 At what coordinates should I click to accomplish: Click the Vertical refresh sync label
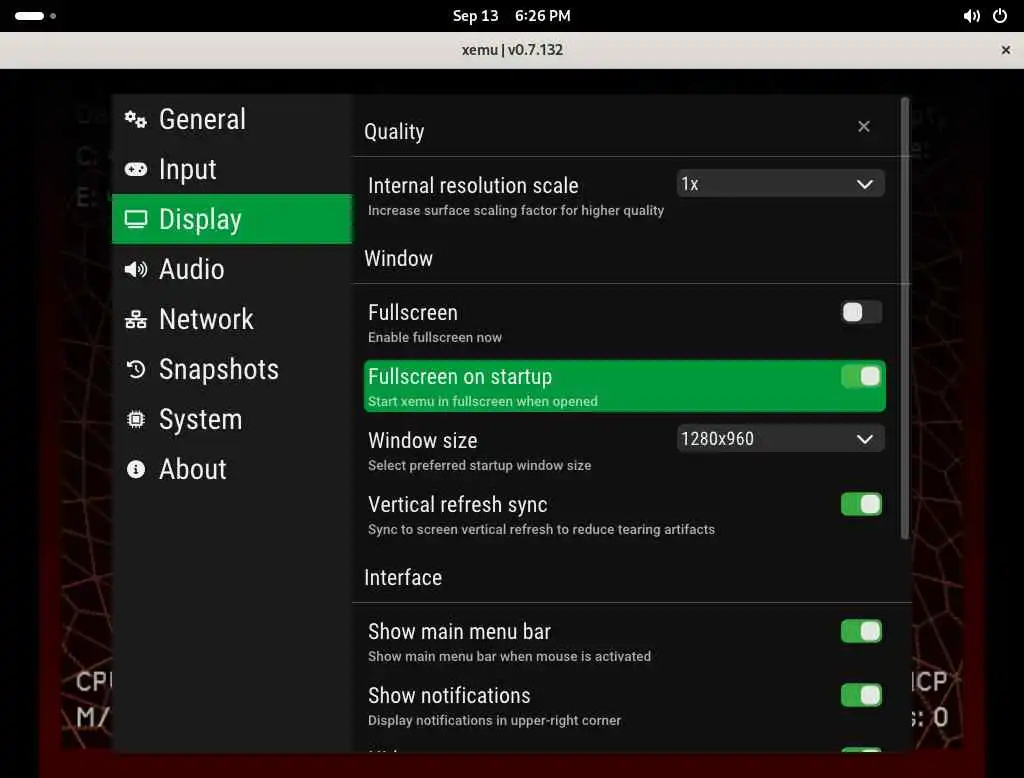pos(457,505)
